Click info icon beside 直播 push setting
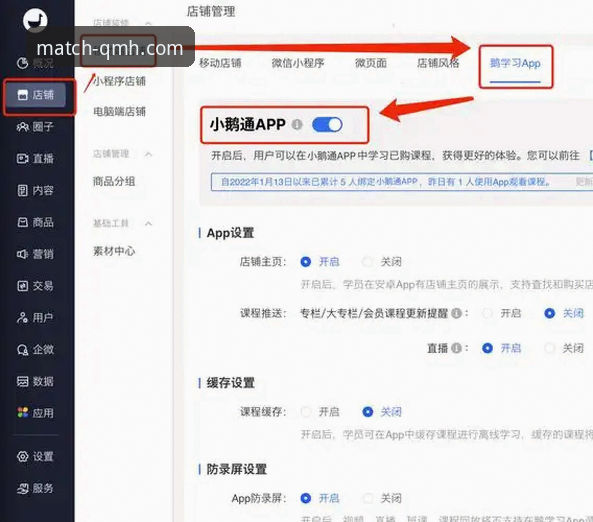593x522 pixels. pos(457,348)
